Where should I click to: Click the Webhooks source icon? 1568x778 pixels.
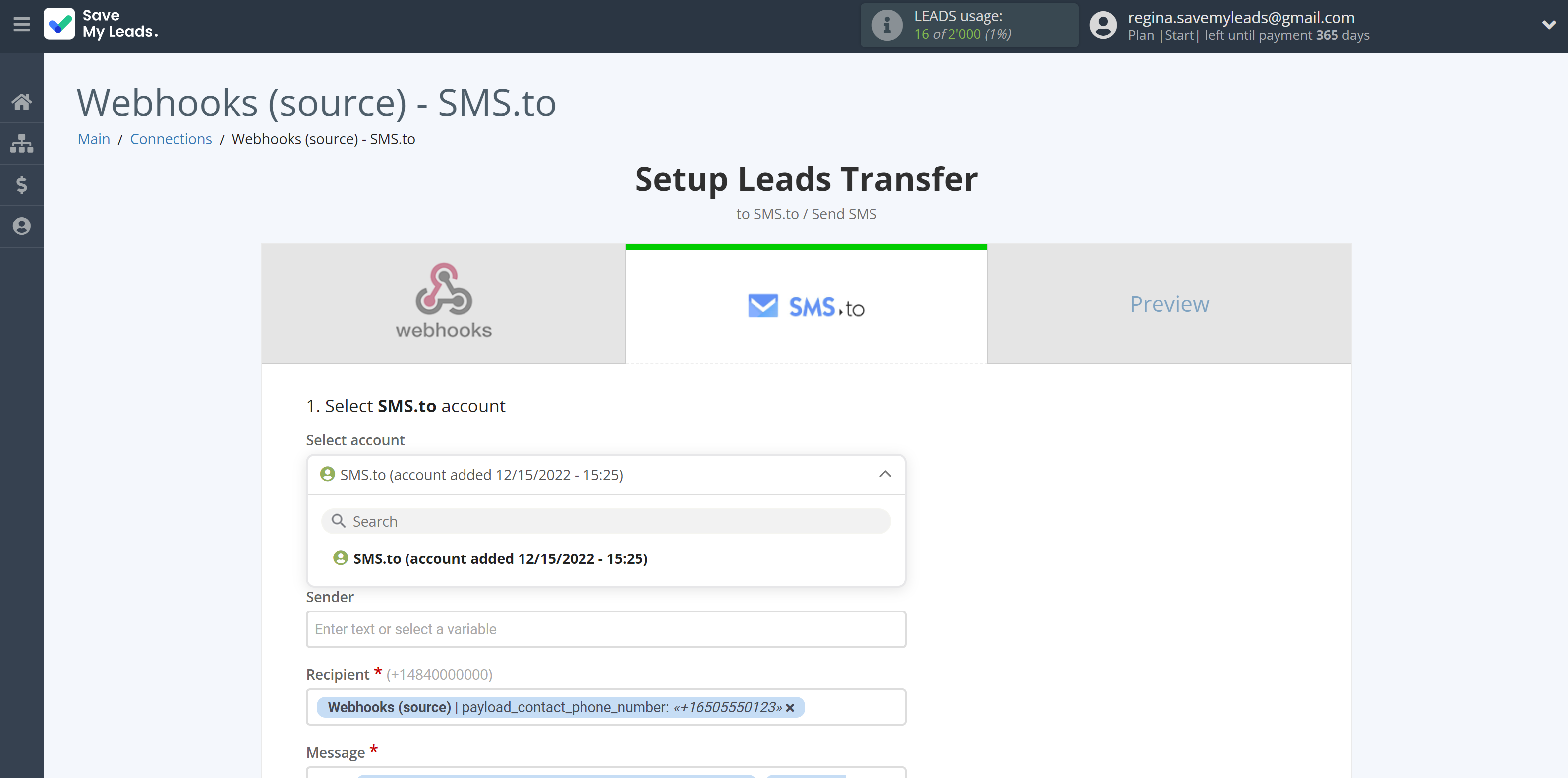tap(443, 300)
